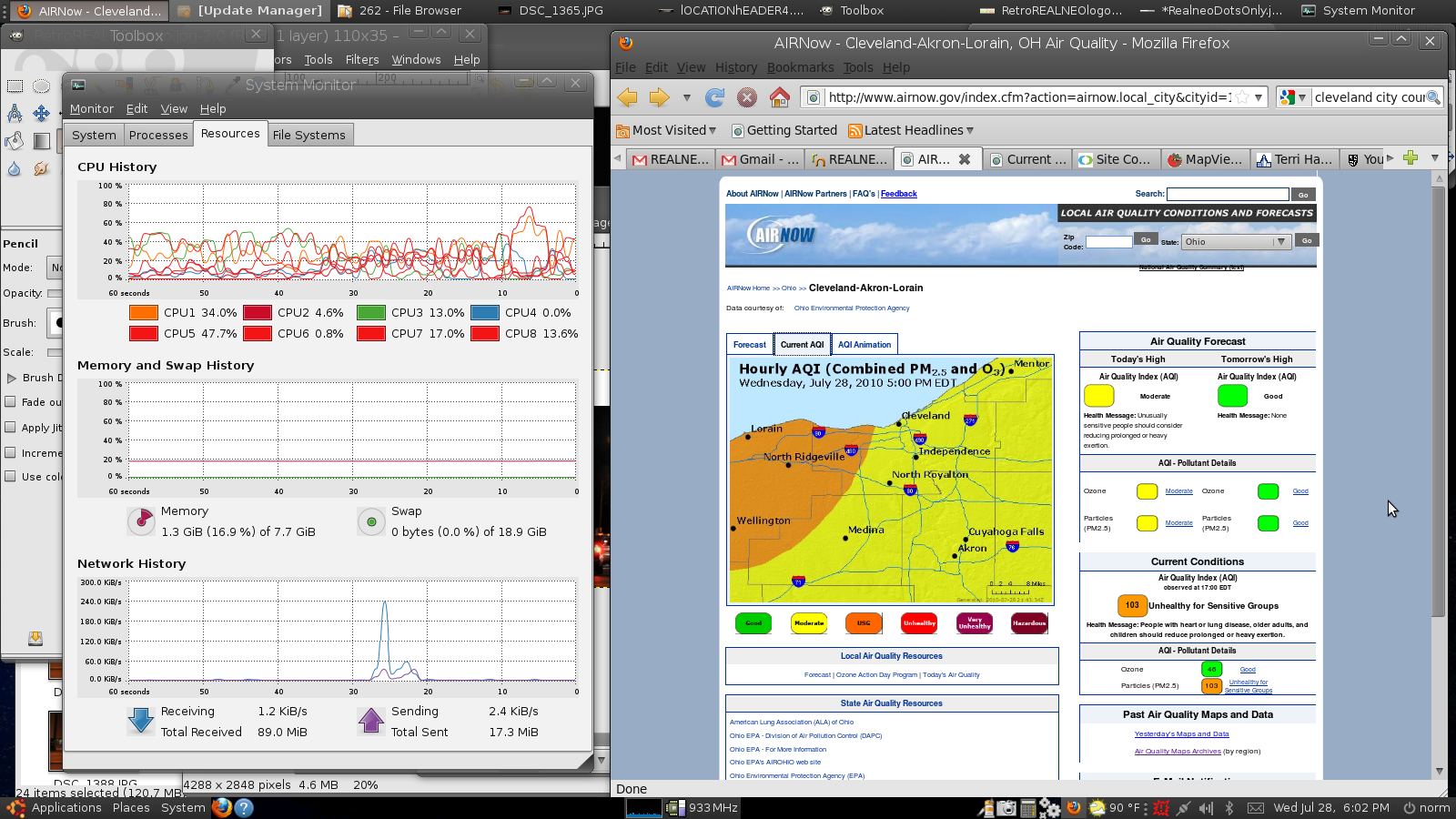The width and height of the screenshot is (1456, 819).
Task: Open the mail envelope indicator
Action: (x=1255, y=807)
